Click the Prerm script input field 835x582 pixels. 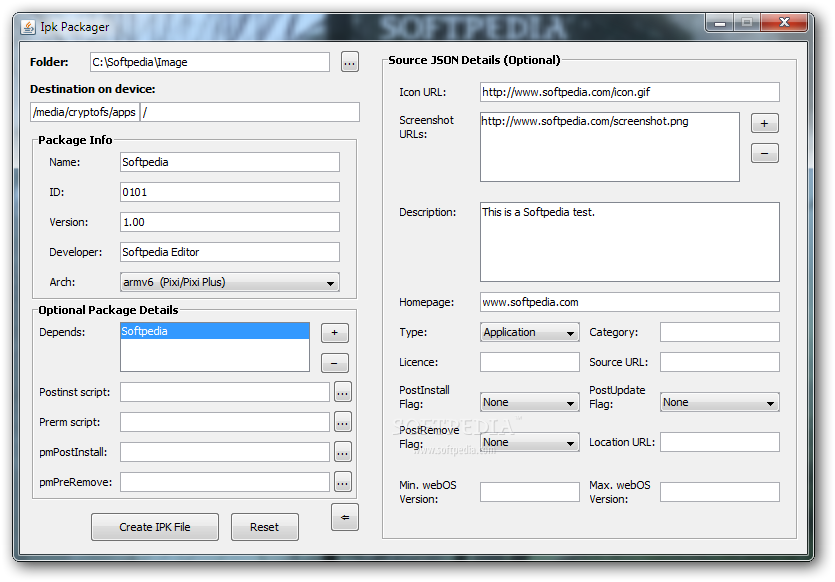(x=225, y=422)
